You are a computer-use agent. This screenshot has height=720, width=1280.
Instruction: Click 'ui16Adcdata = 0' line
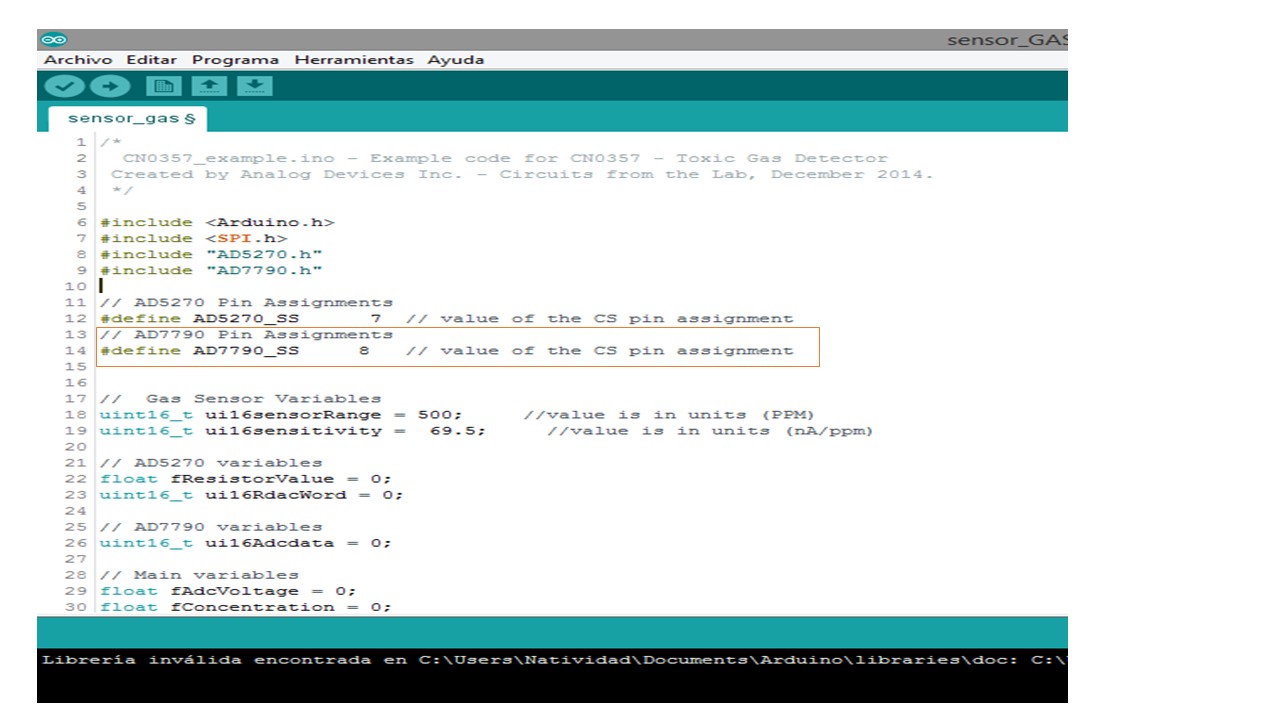point(246,543)
